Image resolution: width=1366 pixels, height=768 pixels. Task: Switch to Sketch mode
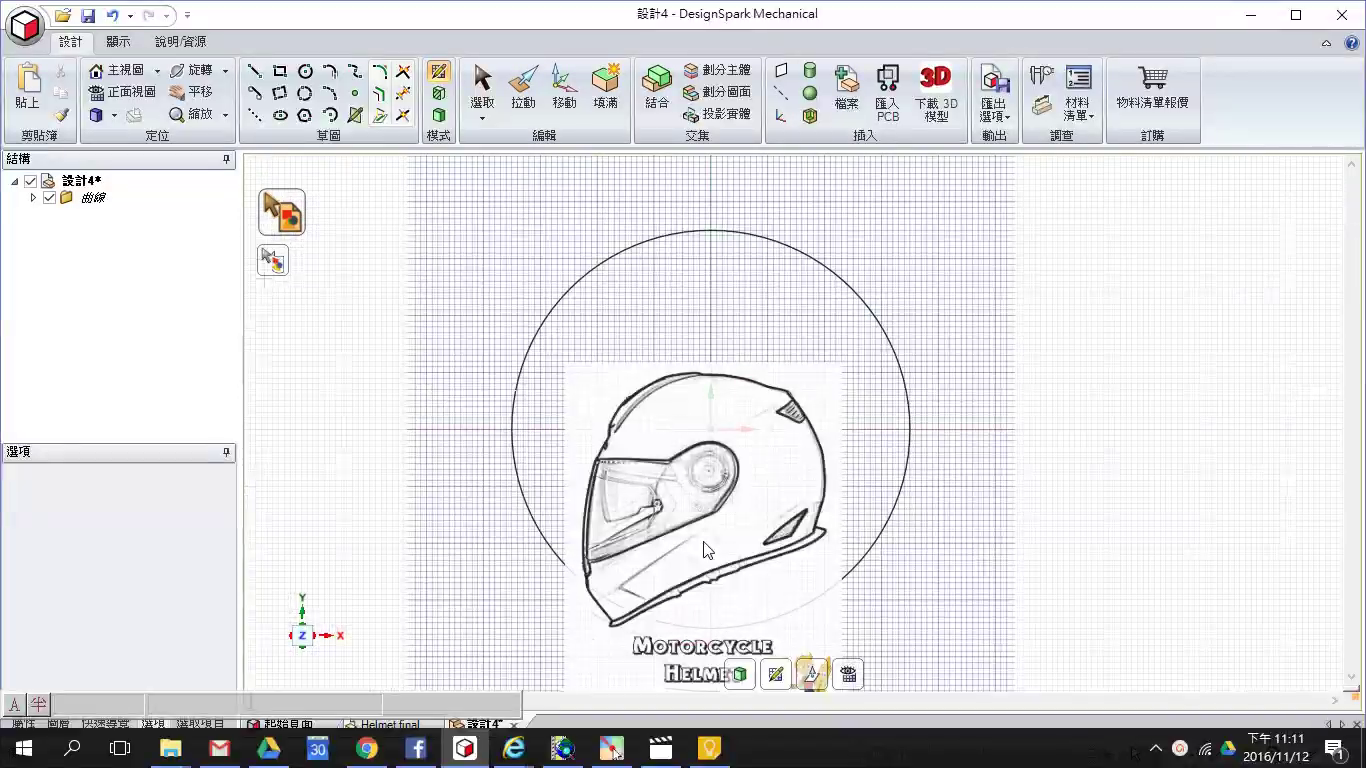(438, 71)
